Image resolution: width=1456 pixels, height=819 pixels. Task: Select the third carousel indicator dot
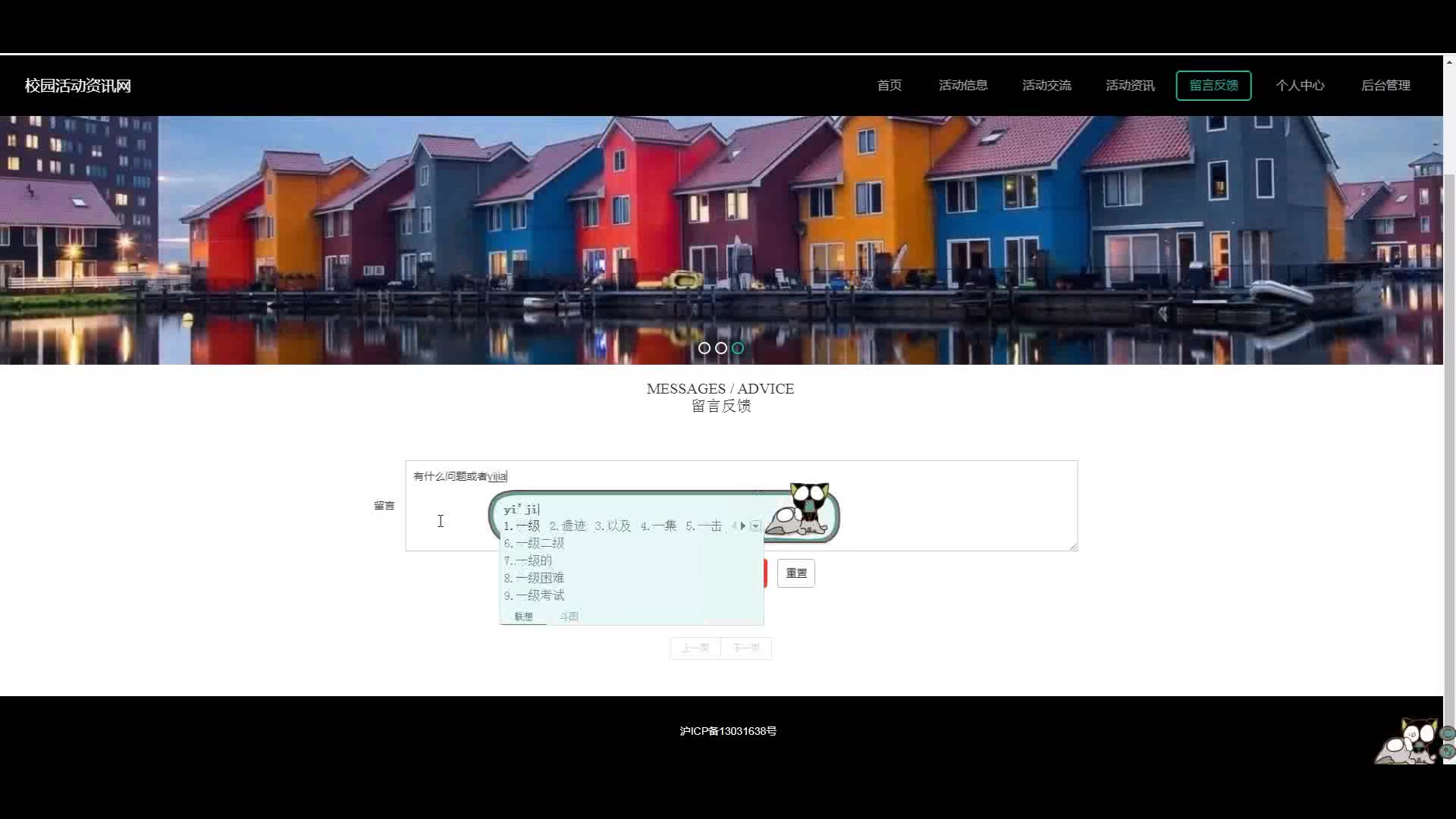[738, 348]
